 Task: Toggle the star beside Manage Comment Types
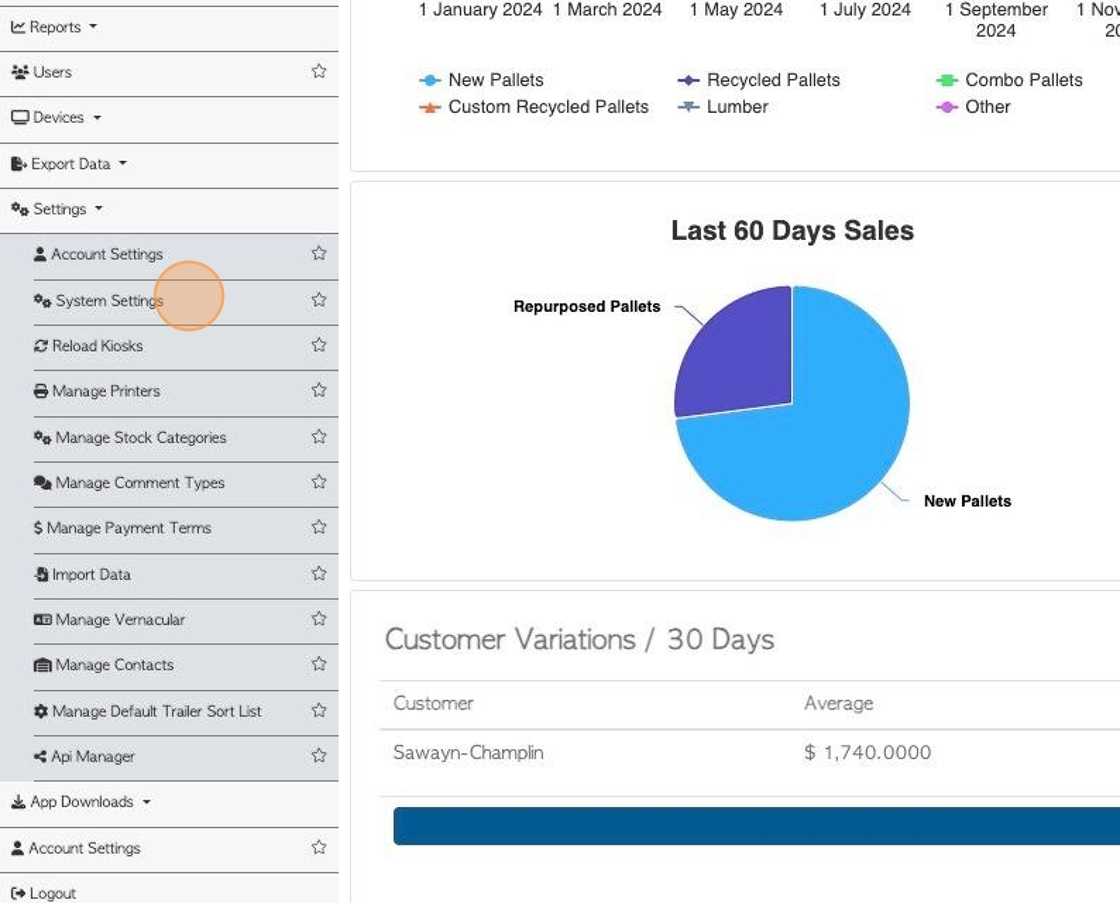coord(319,481)
